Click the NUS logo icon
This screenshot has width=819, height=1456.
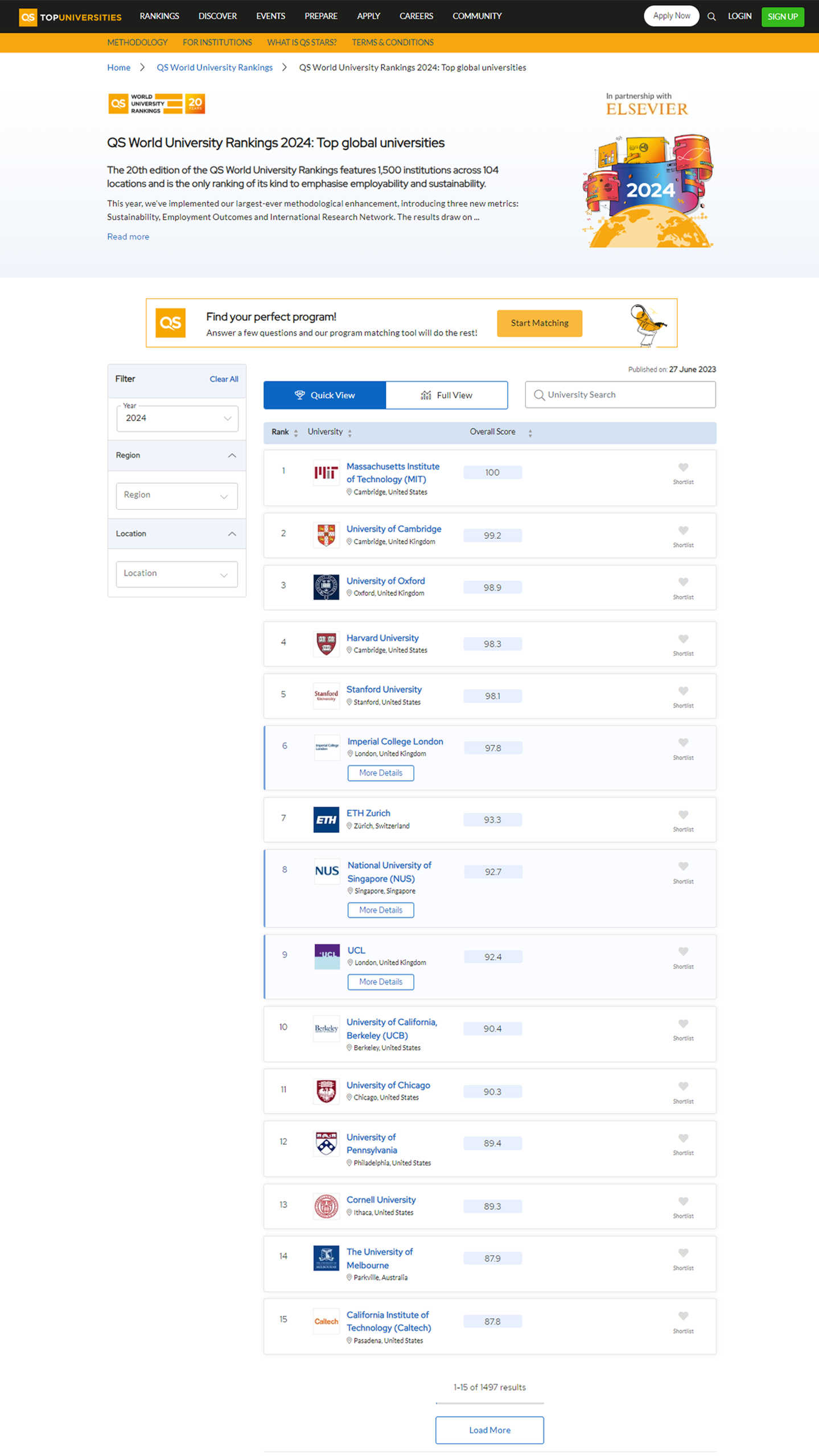tap(327, 871)
